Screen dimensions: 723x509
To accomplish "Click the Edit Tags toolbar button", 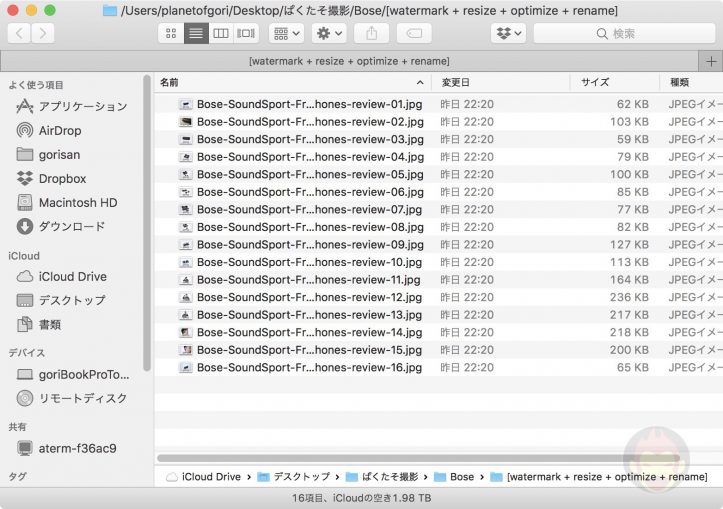I will pyautogui.click(x=414, y=33).
